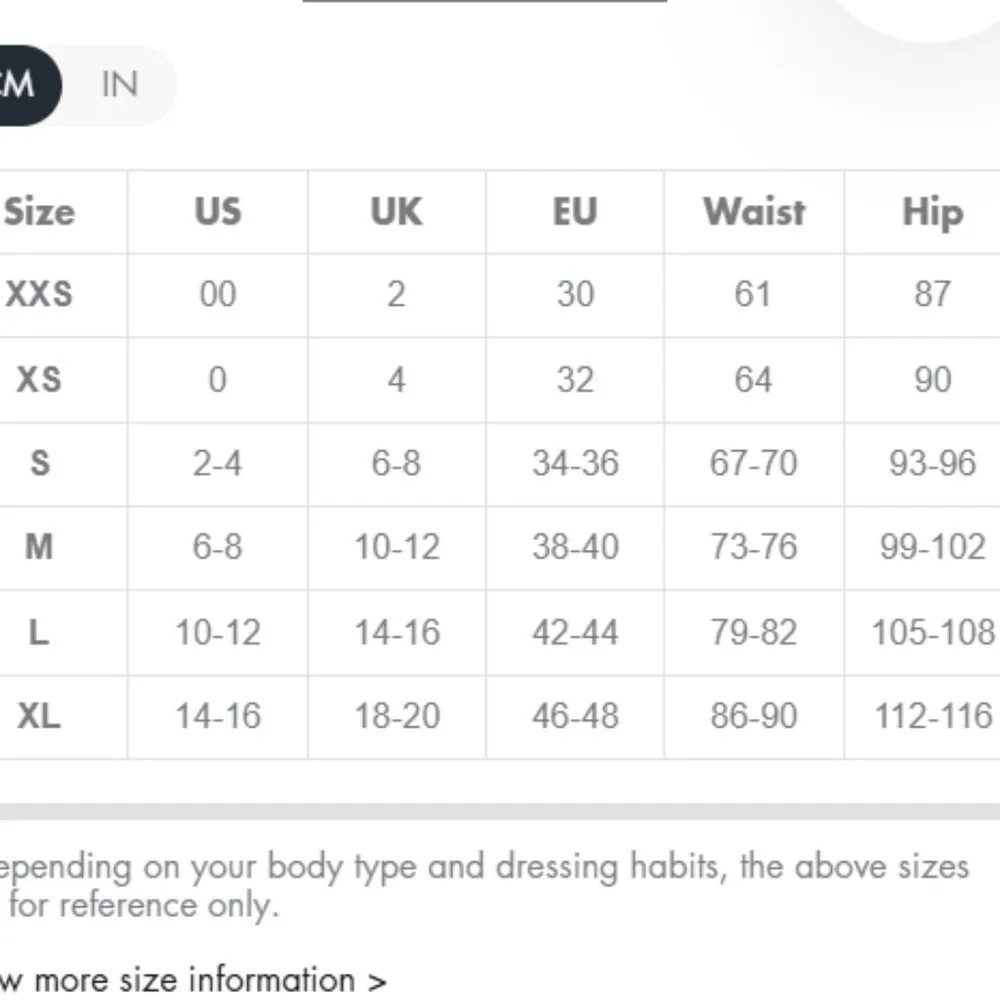Click the US column header
This screenshot has width=1000, height=1000.
217,212
